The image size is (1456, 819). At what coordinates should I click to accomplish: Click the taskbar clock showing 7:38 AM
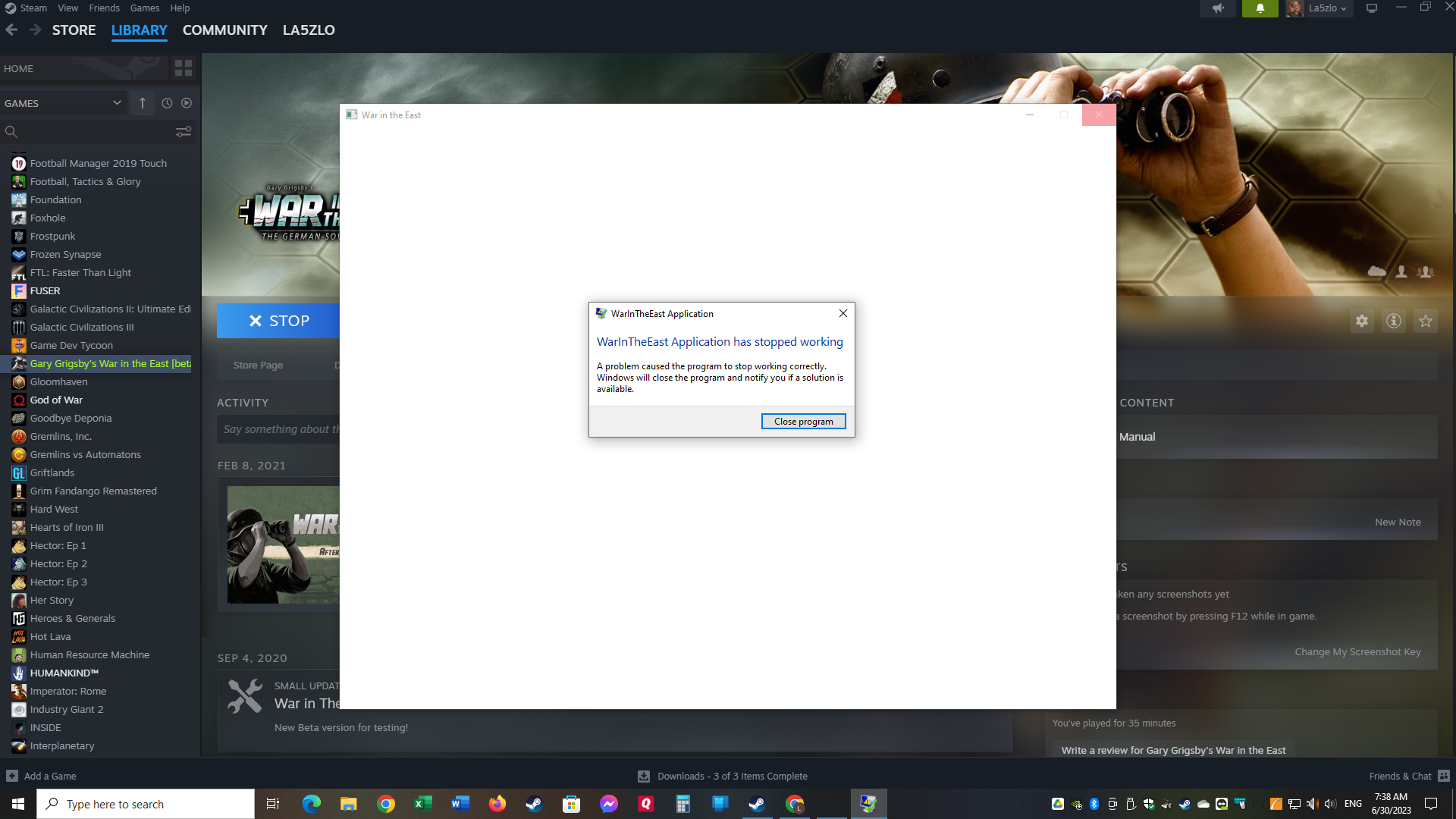pos(1391,804)
